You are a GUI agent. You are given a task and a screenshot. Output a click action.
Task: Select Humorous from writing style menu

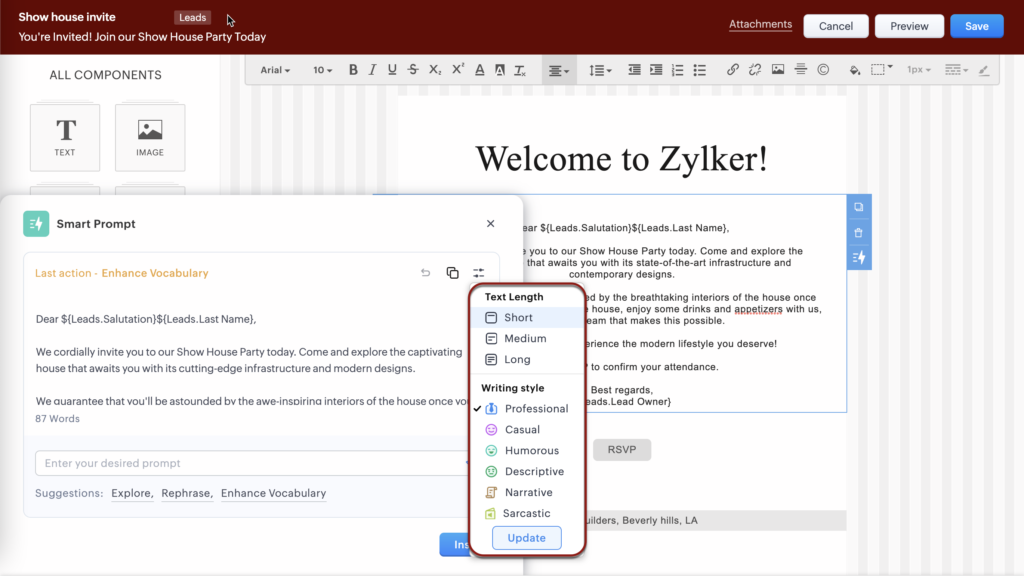tap(531, 451)
